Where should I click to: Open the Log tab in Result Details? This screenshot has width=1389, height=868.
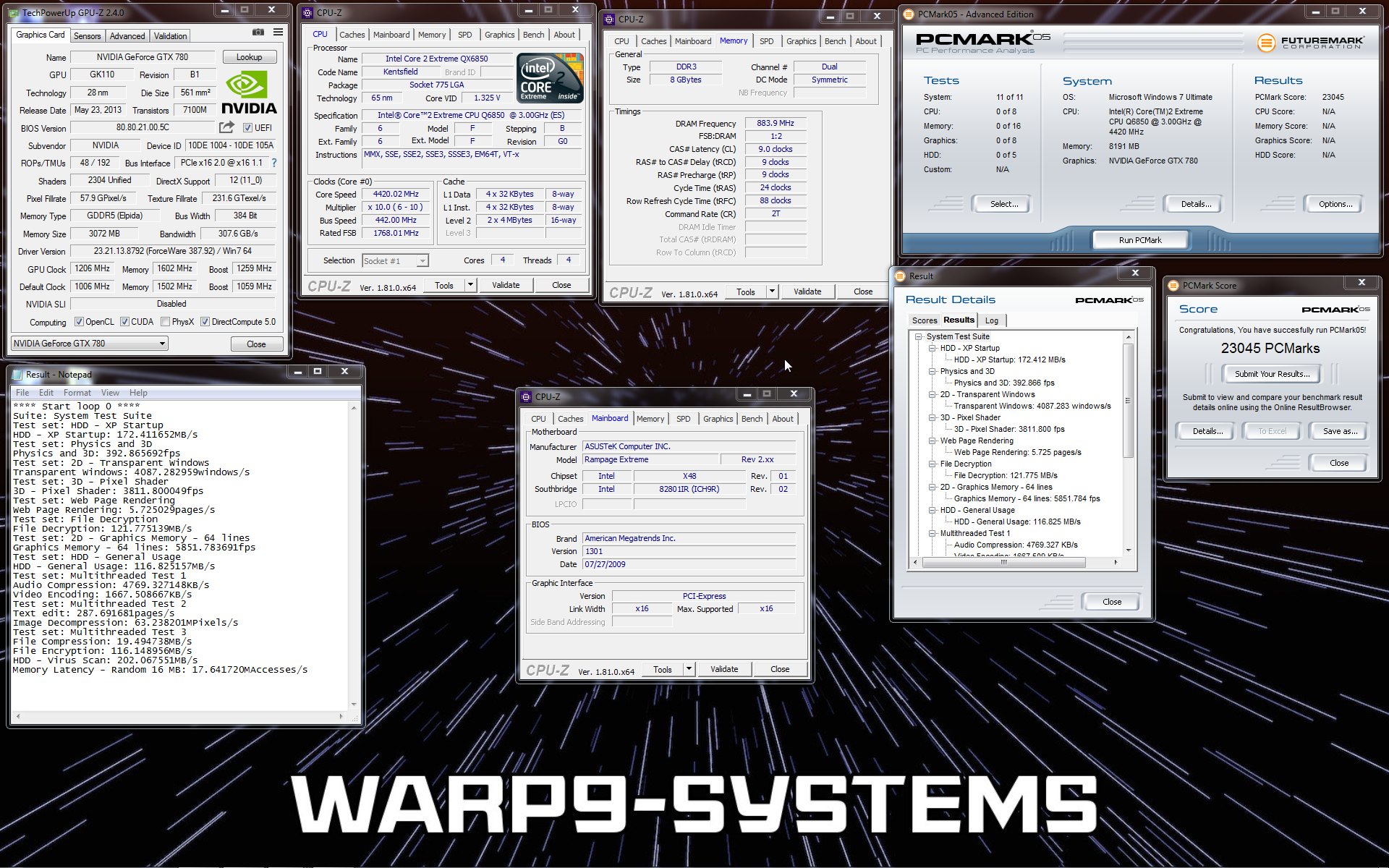coord(992,320)
